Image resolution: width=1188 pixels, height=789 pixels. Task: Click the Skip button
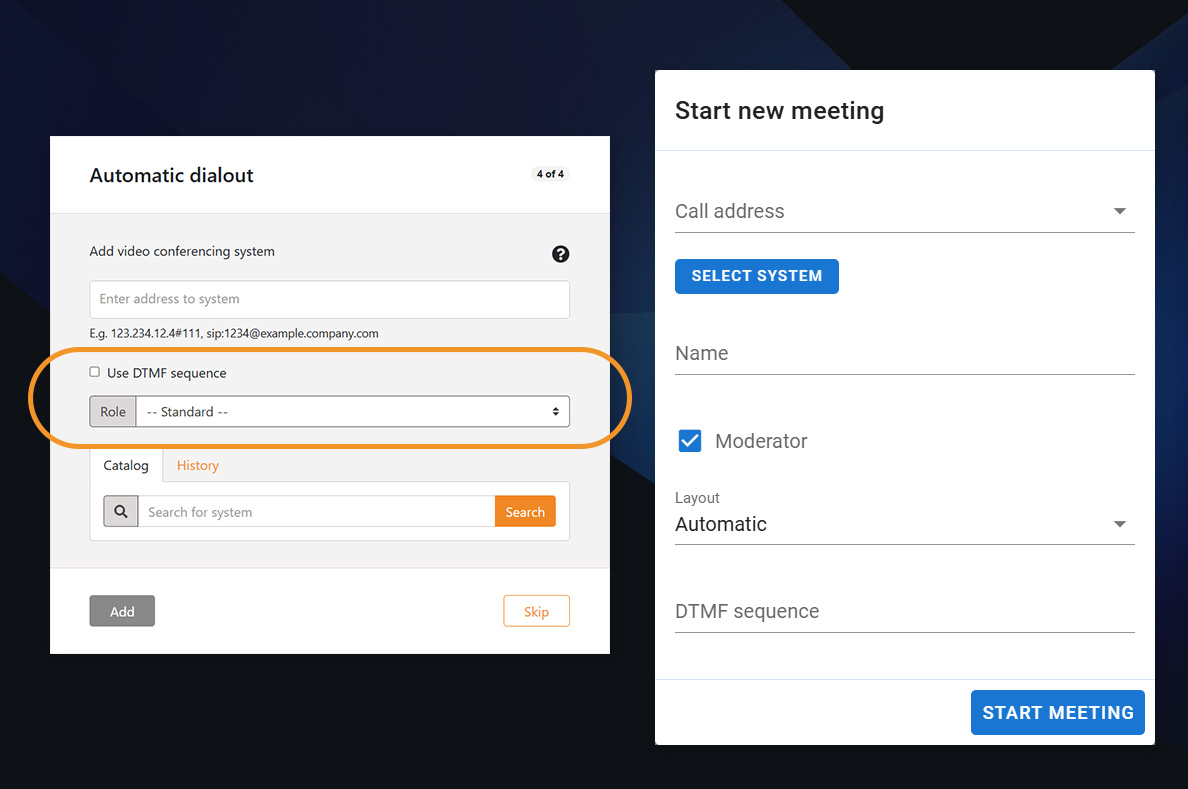click(x=536, y=611)
